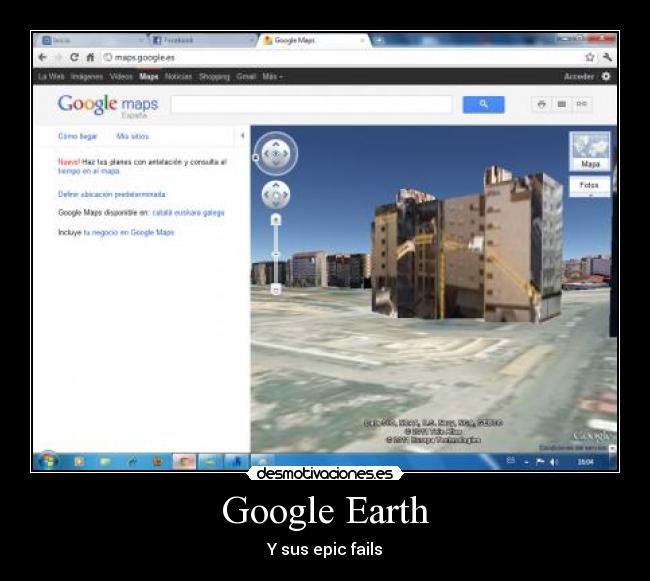The image size is (650, 581).
Task: Get the map link via chain icon
Action: point(582,104)
